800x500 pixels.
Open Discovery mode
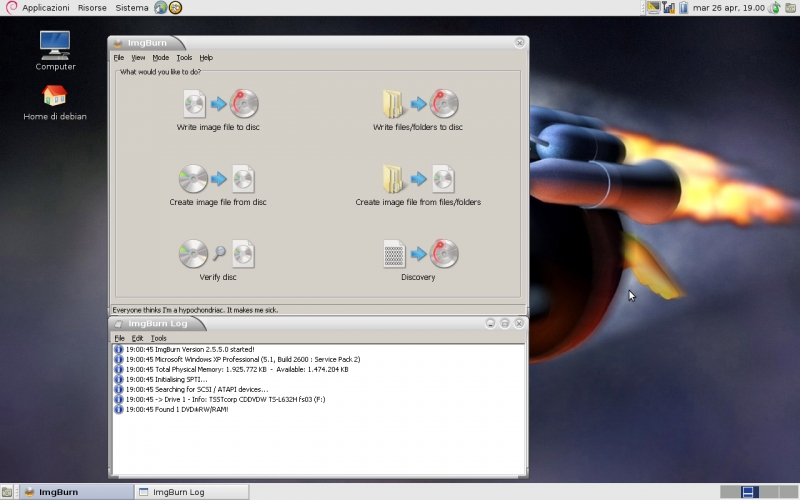tap(418, 260)
